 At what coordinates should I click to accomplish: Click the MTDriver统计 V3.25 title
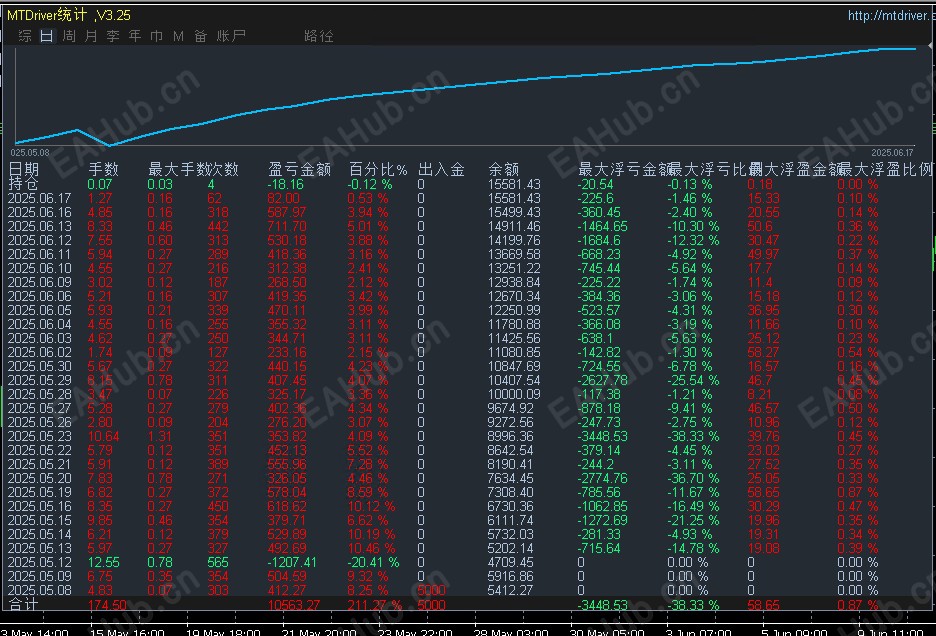click(x=69, y=15)
